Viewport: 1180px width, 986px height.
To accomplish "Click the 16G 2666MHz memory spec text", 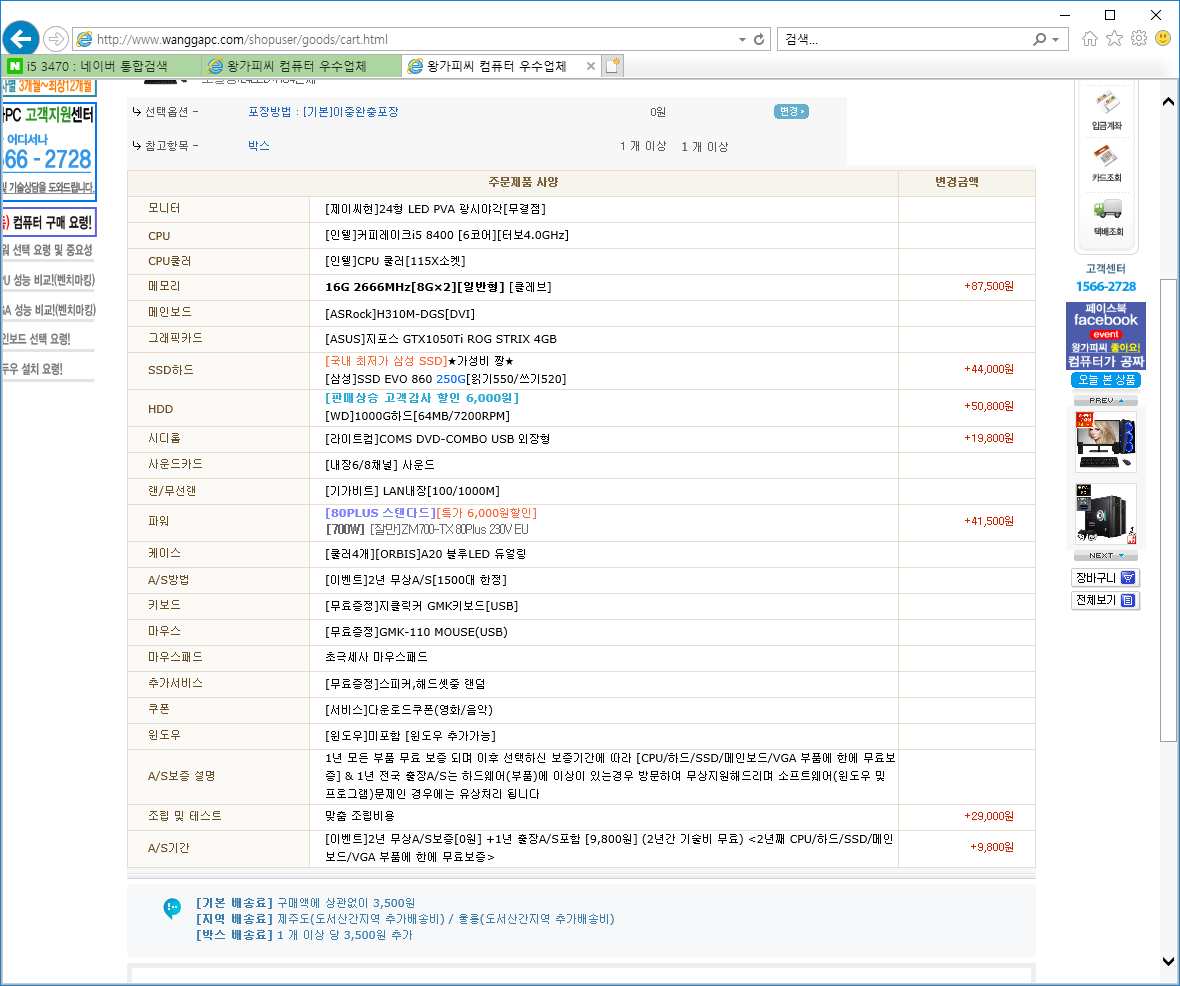I will (x=438, y=287).
